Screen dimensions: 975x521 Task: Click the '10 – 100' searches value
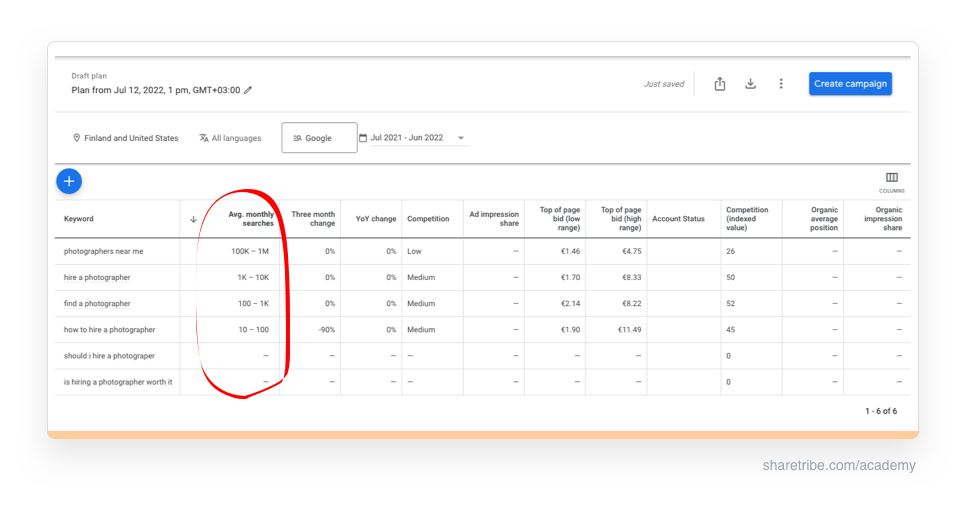(254, 330)
